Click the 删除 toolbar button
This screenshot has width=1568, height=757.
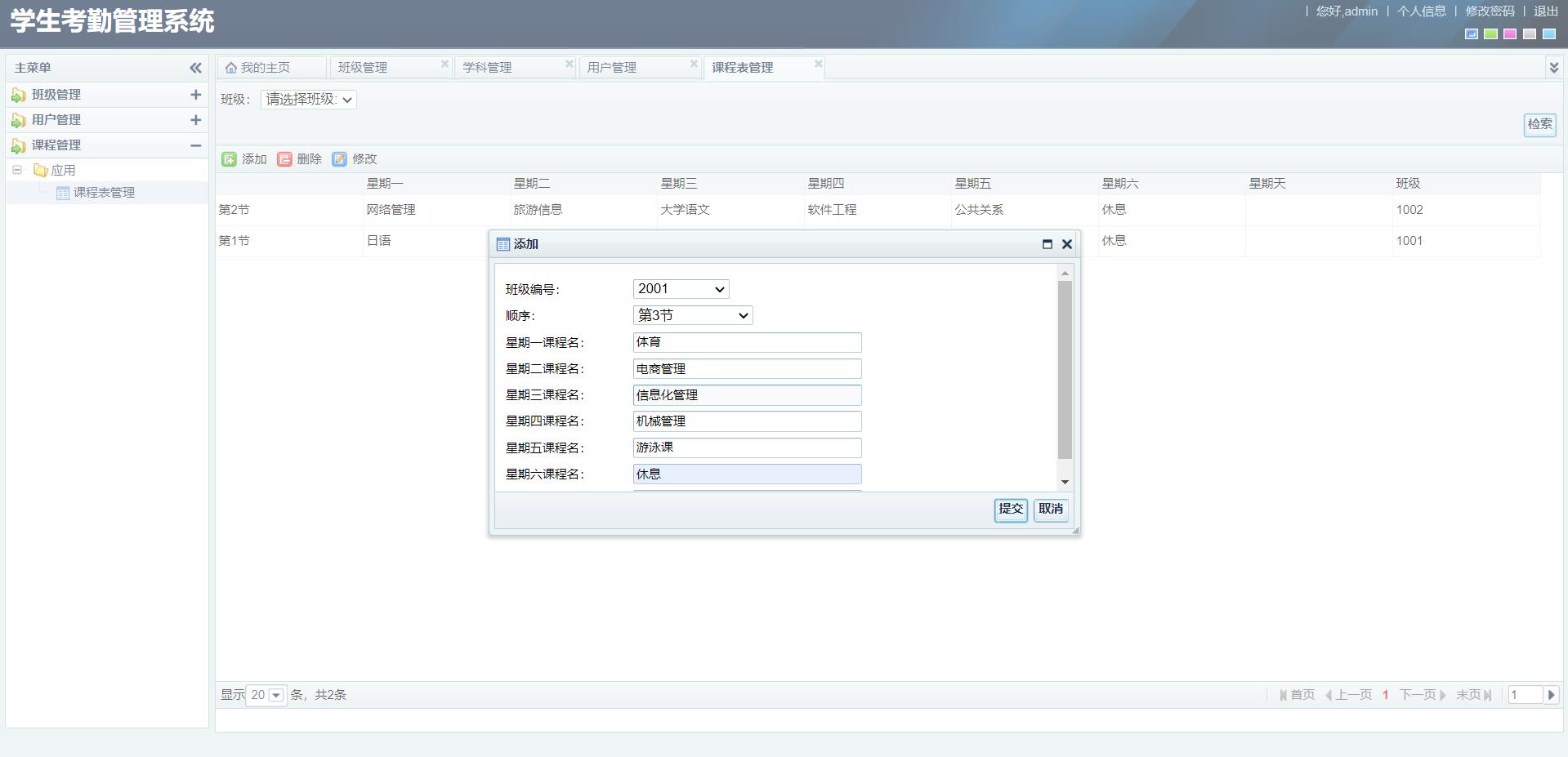[299, 159]
